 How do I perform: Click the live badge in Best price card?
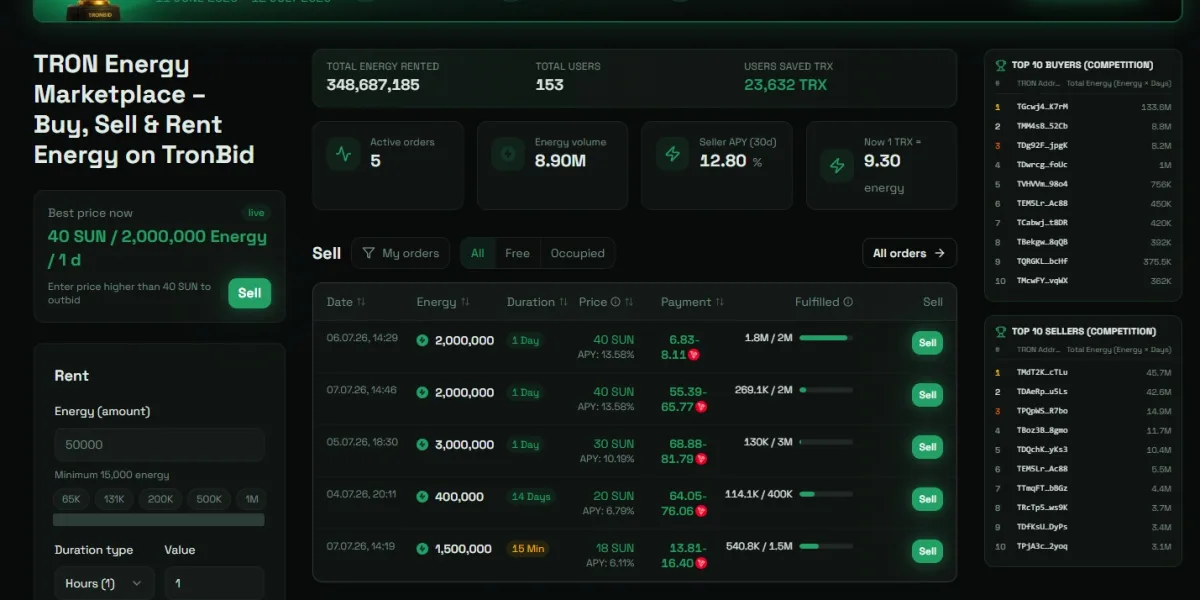click(x=256, y=213)
